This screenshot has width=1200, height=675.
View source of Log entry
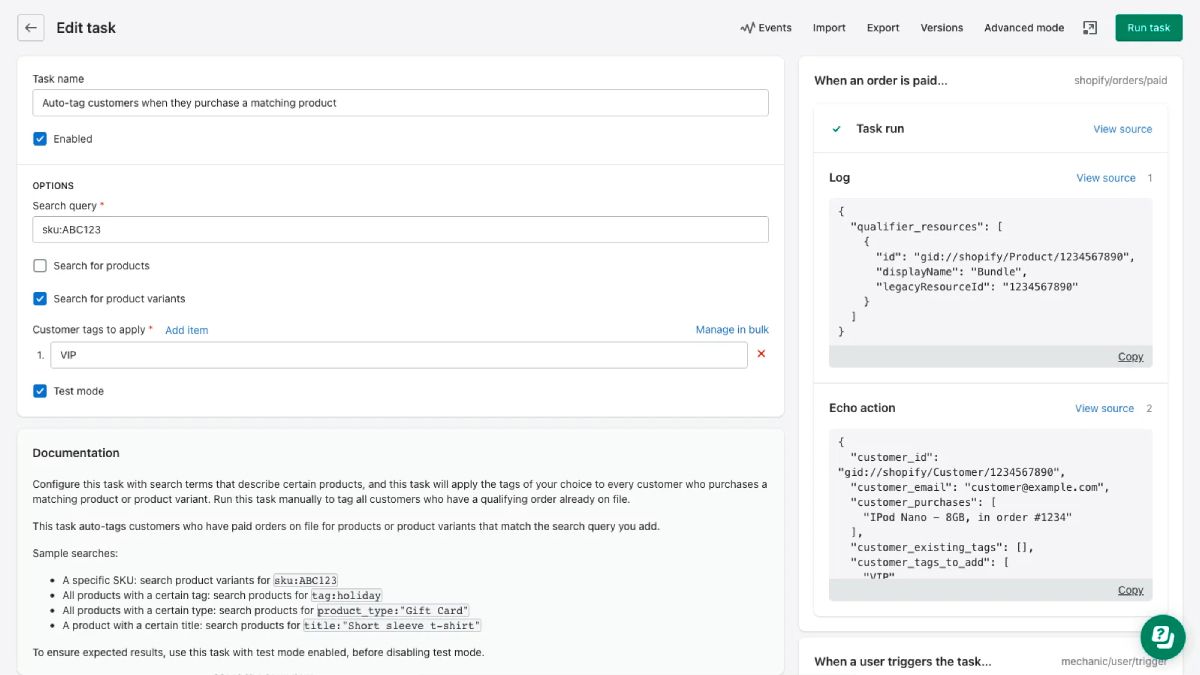[x=1106, y=178]
